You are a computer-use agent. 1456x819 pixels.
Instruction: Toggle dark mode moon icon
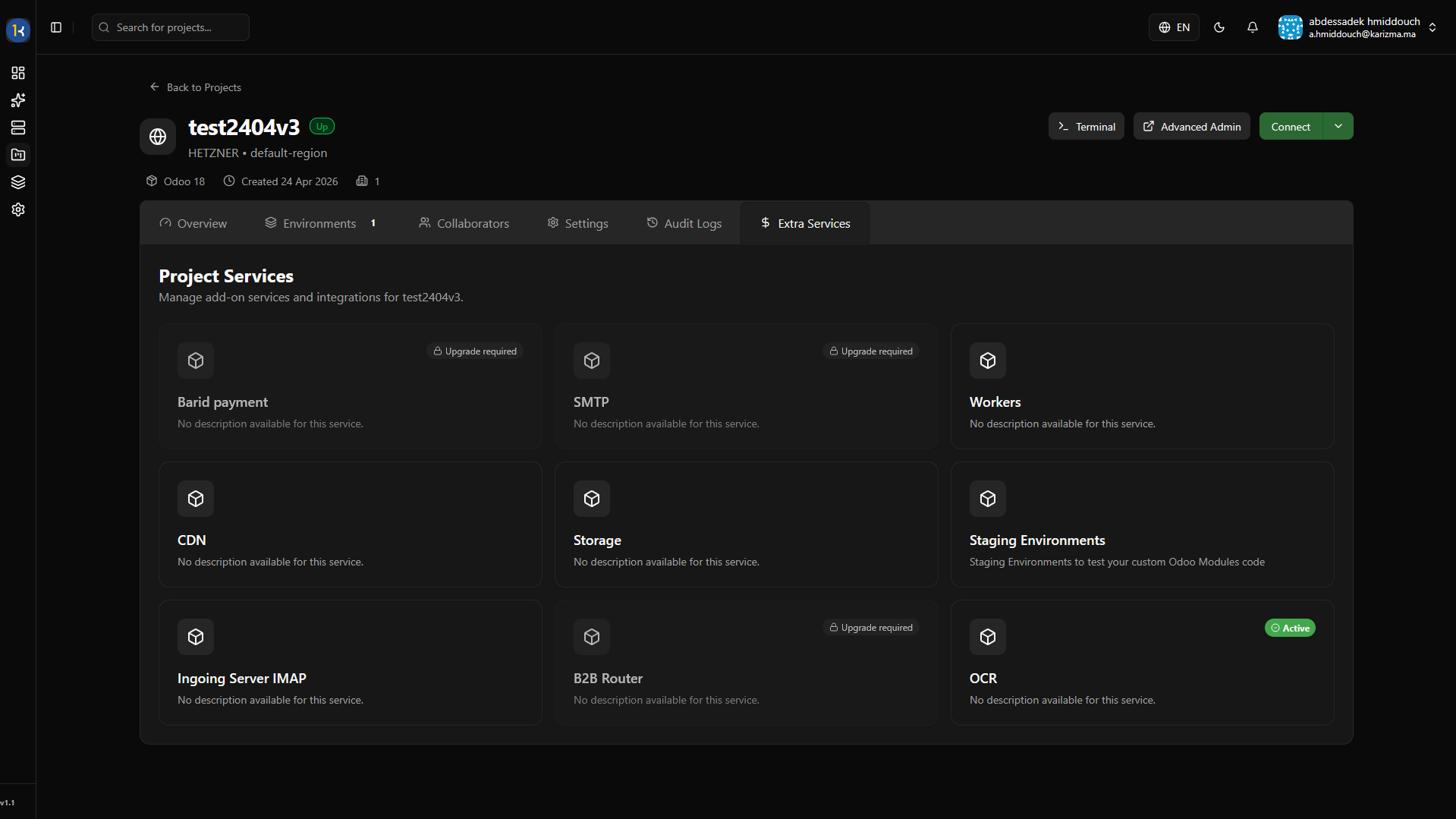pyautogui.click(x=1219, y=27)
